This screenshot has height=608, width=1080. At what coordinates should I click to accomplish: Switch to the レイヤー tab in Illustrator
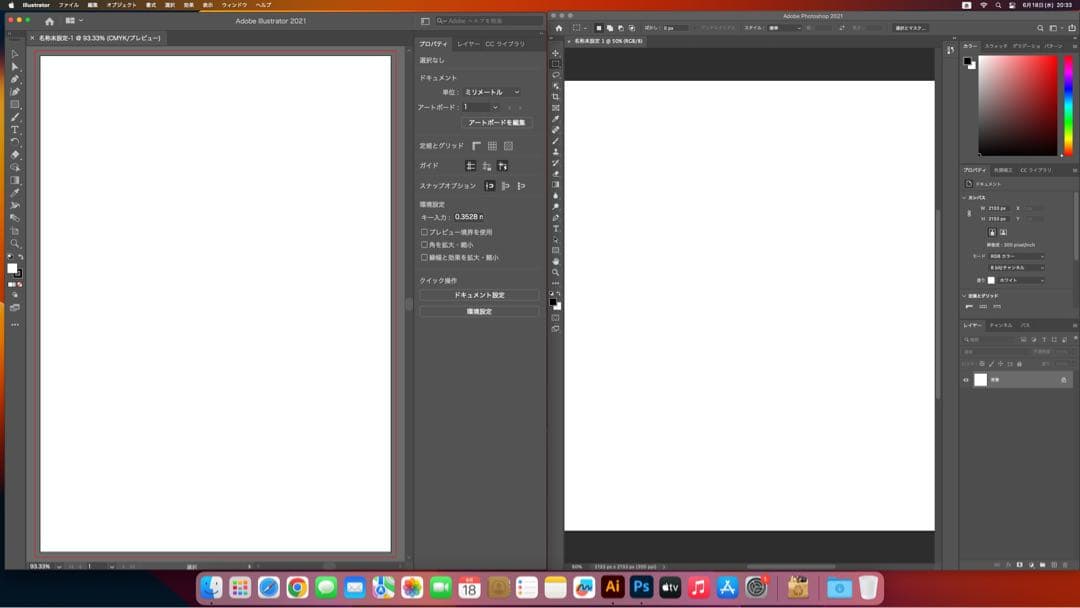coord(468,44)
